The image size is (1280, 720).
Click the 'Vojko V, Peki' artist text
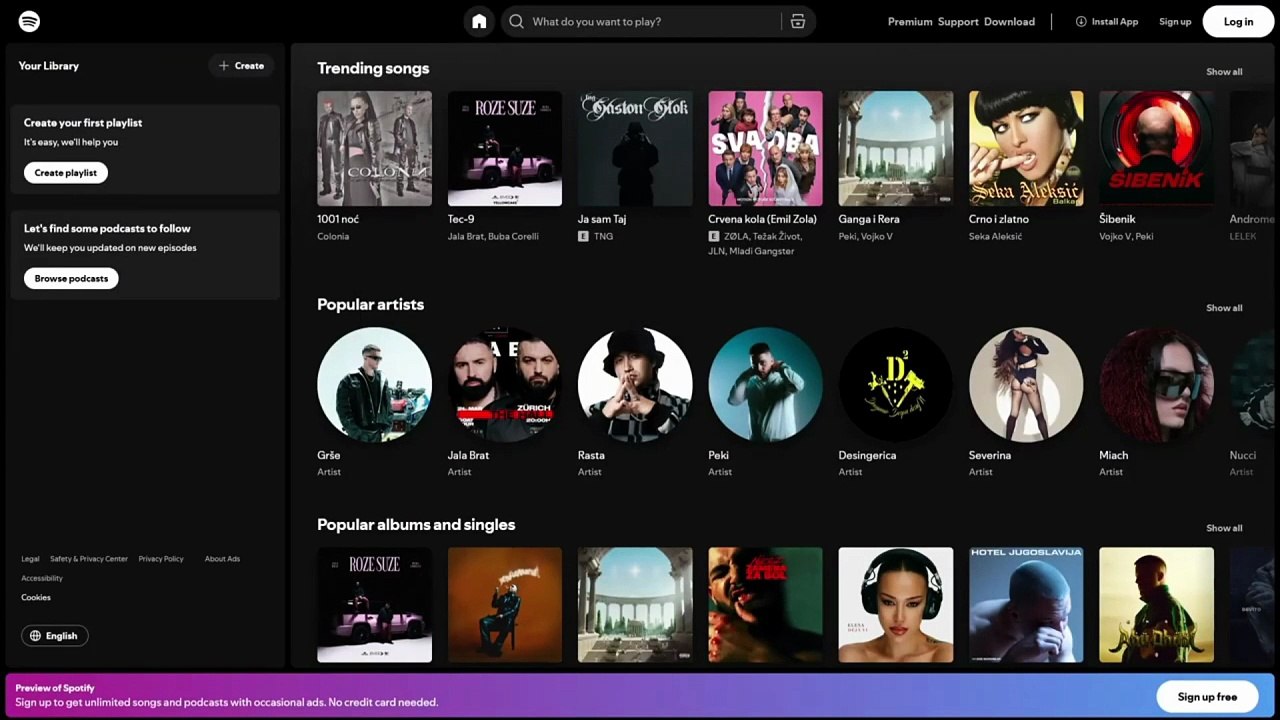[x=1126, y=237]
